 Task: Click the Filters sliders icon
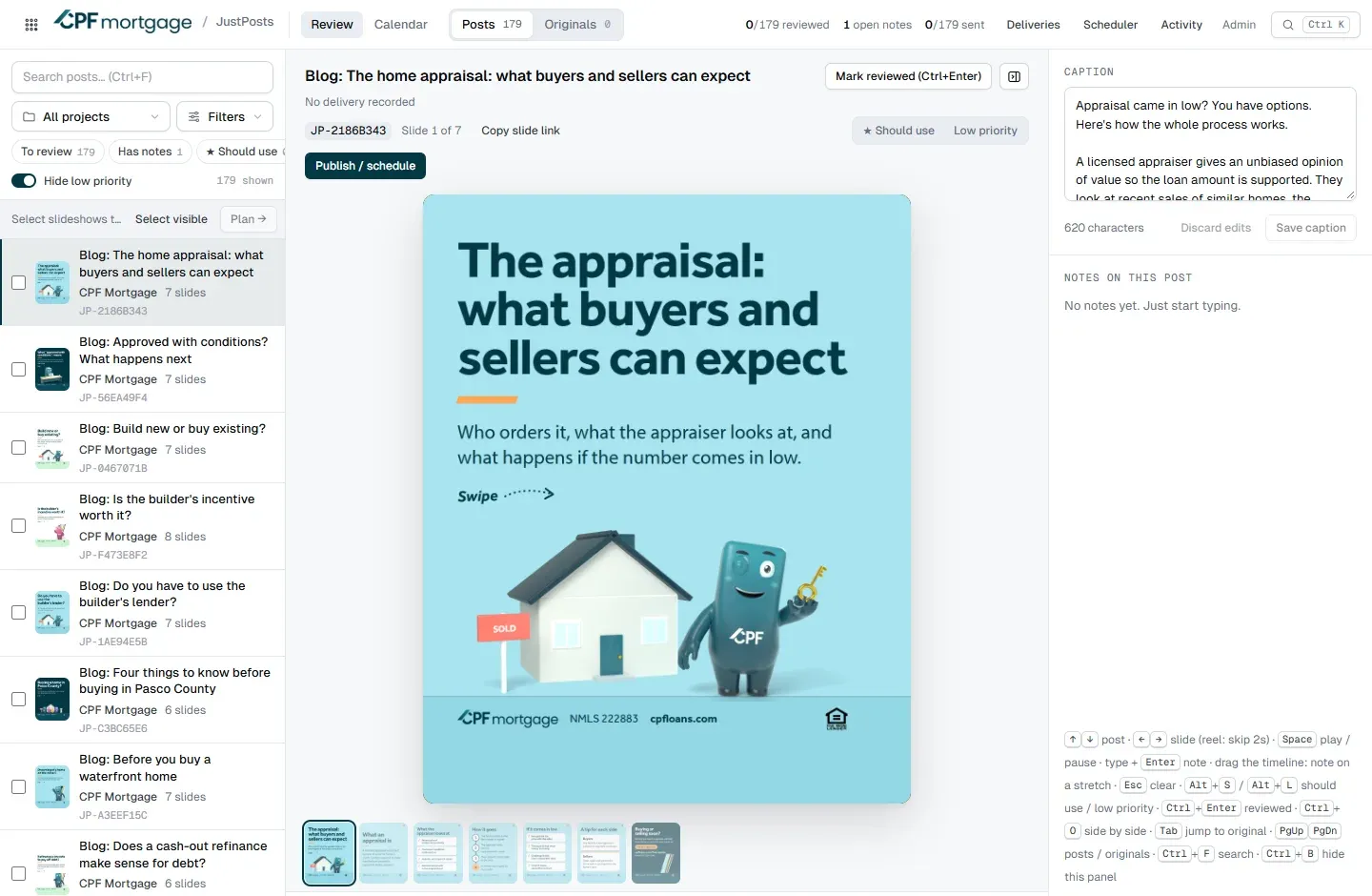point(194,117)
